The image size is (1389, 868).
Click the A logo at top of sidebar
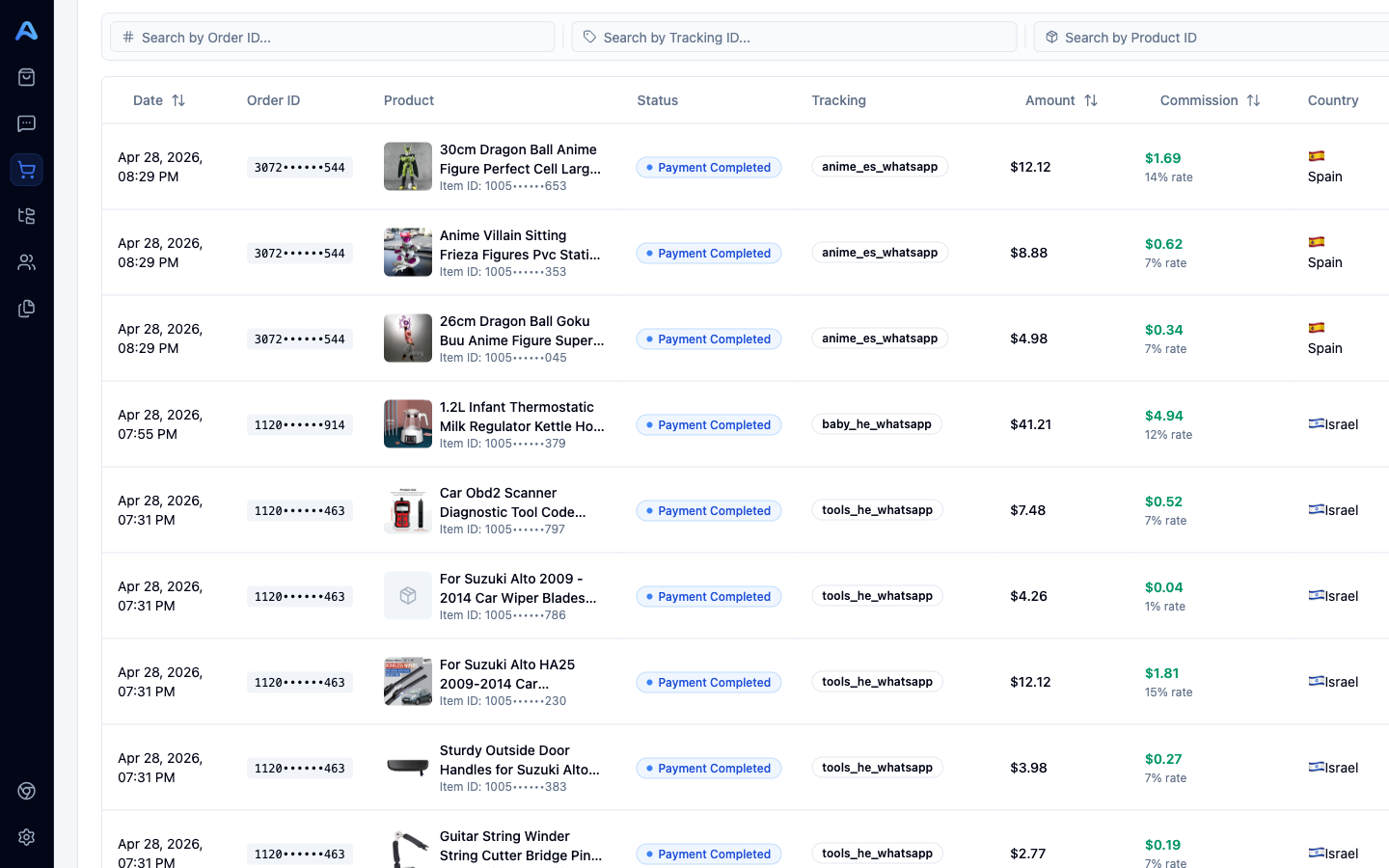[26, 30]
